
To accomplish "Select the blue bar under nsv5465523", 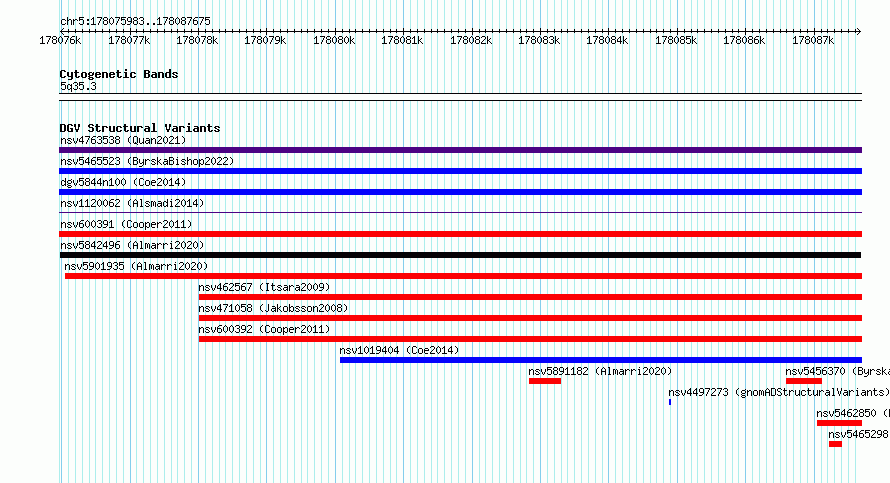I will pyautogui.click(x=460, y=171).
